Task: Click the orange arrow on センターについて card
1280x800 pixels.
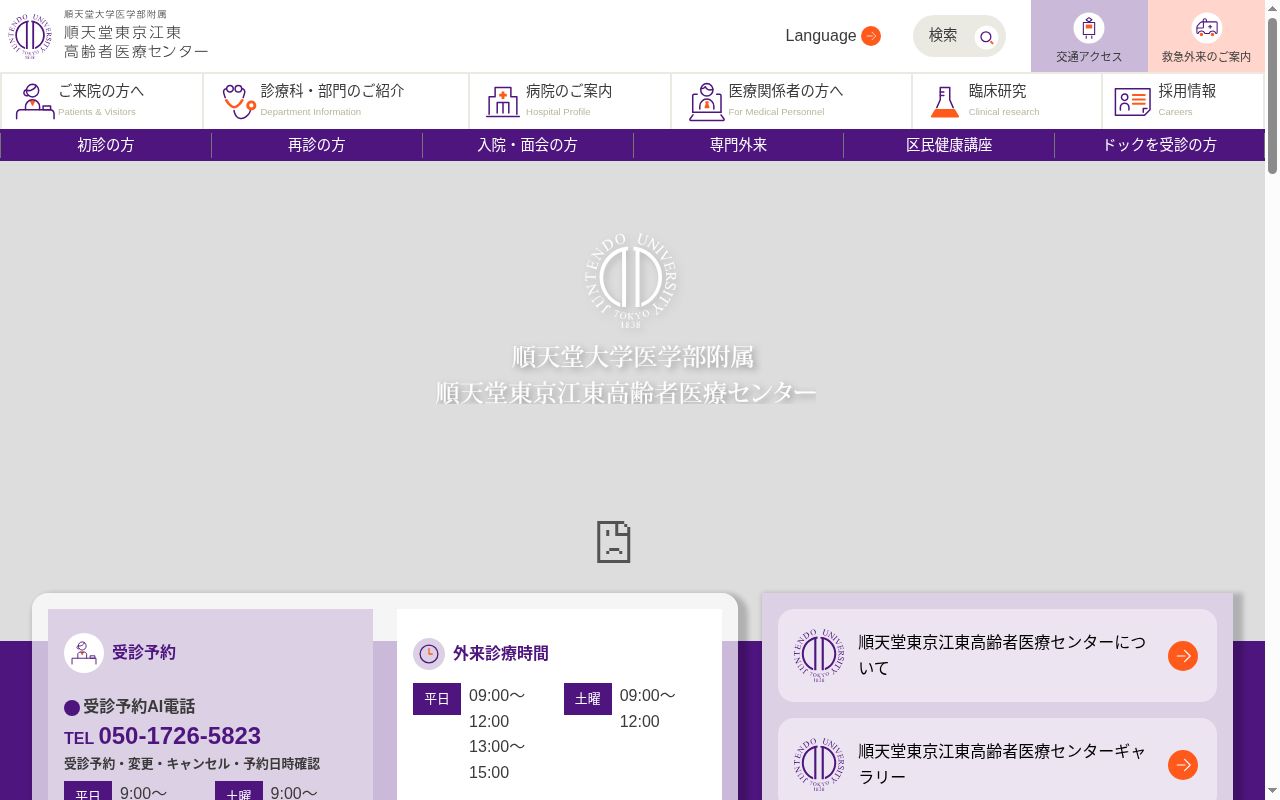Action: pos(1183,656)
